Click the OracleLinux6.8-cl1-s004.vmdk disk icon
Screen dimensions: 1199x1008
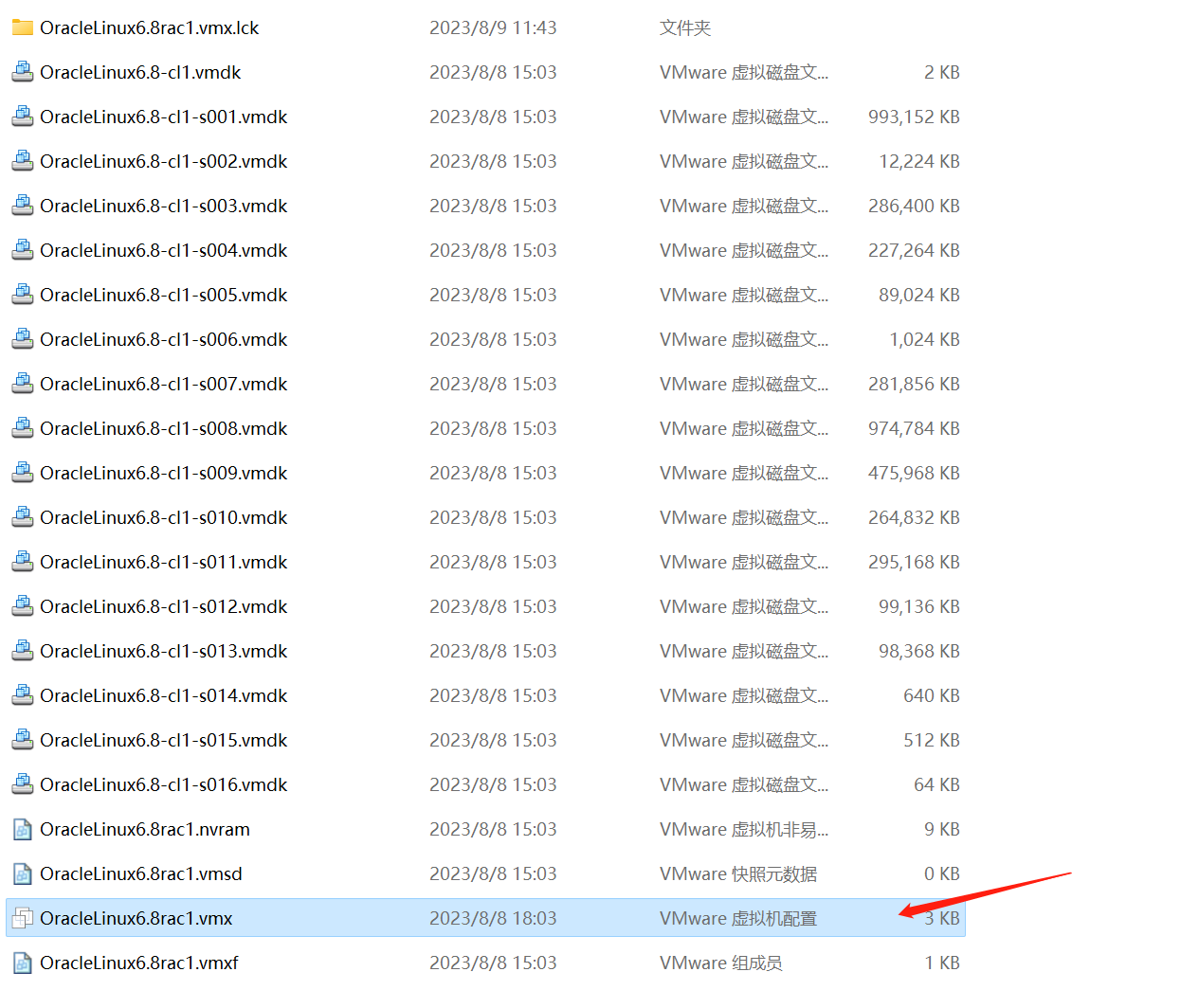click(x=23, y=250)
